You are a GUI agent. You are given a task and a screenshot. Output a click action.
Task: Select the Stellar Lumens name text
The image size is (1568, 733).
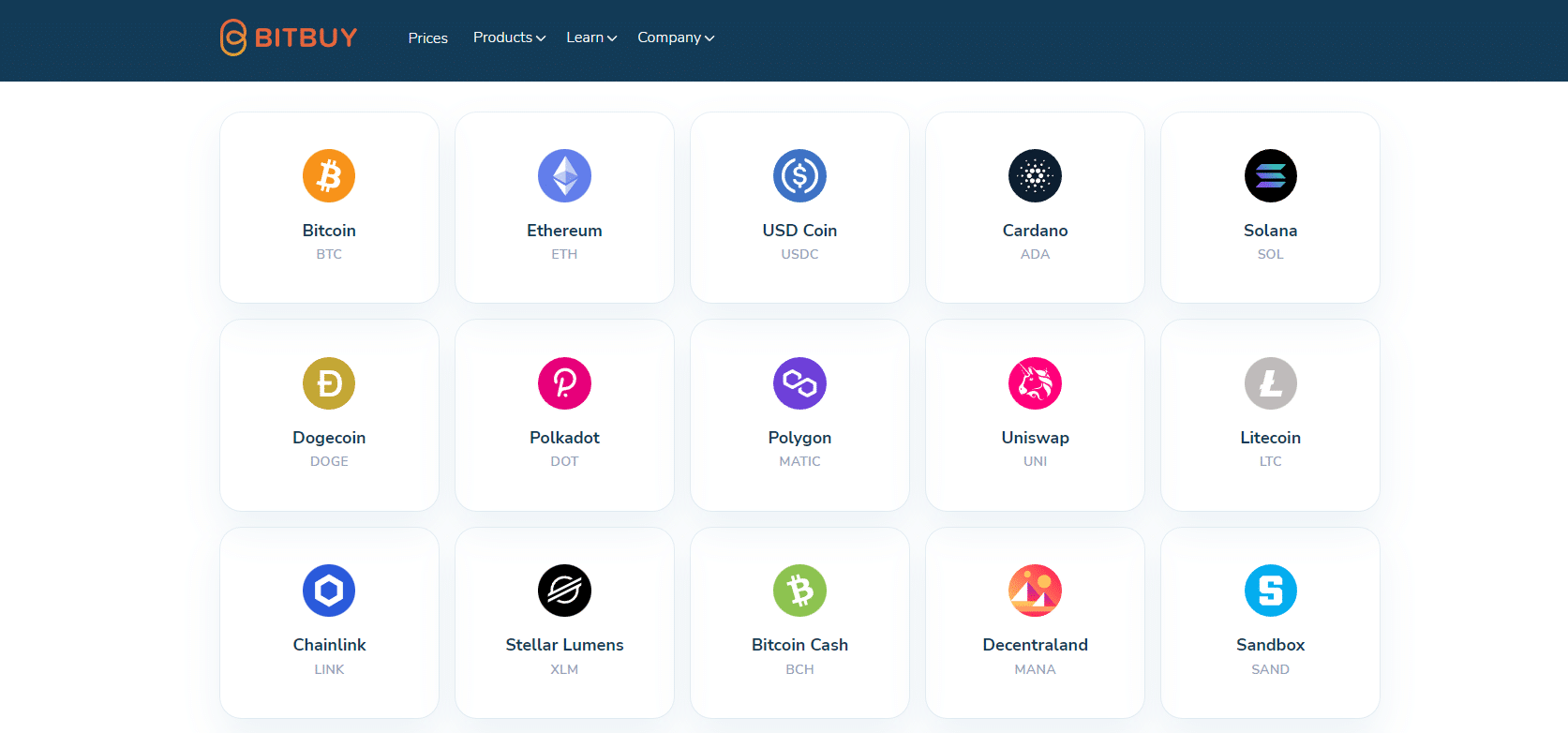[564, 645]
